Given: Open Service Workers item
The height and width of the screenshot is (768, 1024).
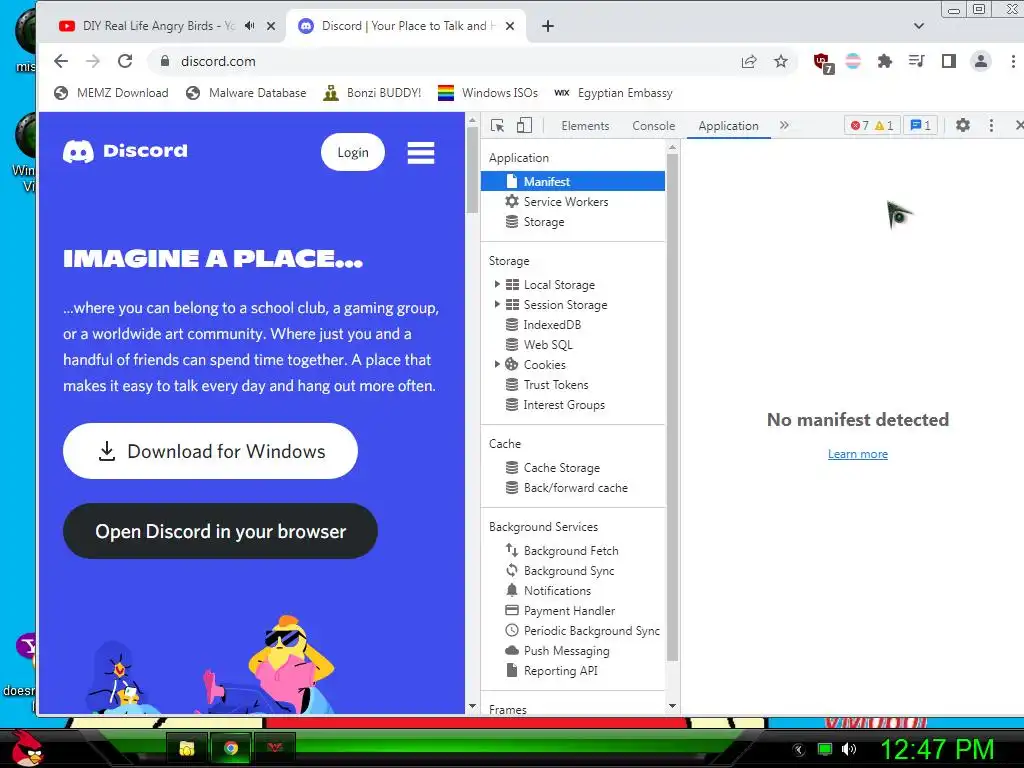Looking at the screenshot, I should coord(566,202).
